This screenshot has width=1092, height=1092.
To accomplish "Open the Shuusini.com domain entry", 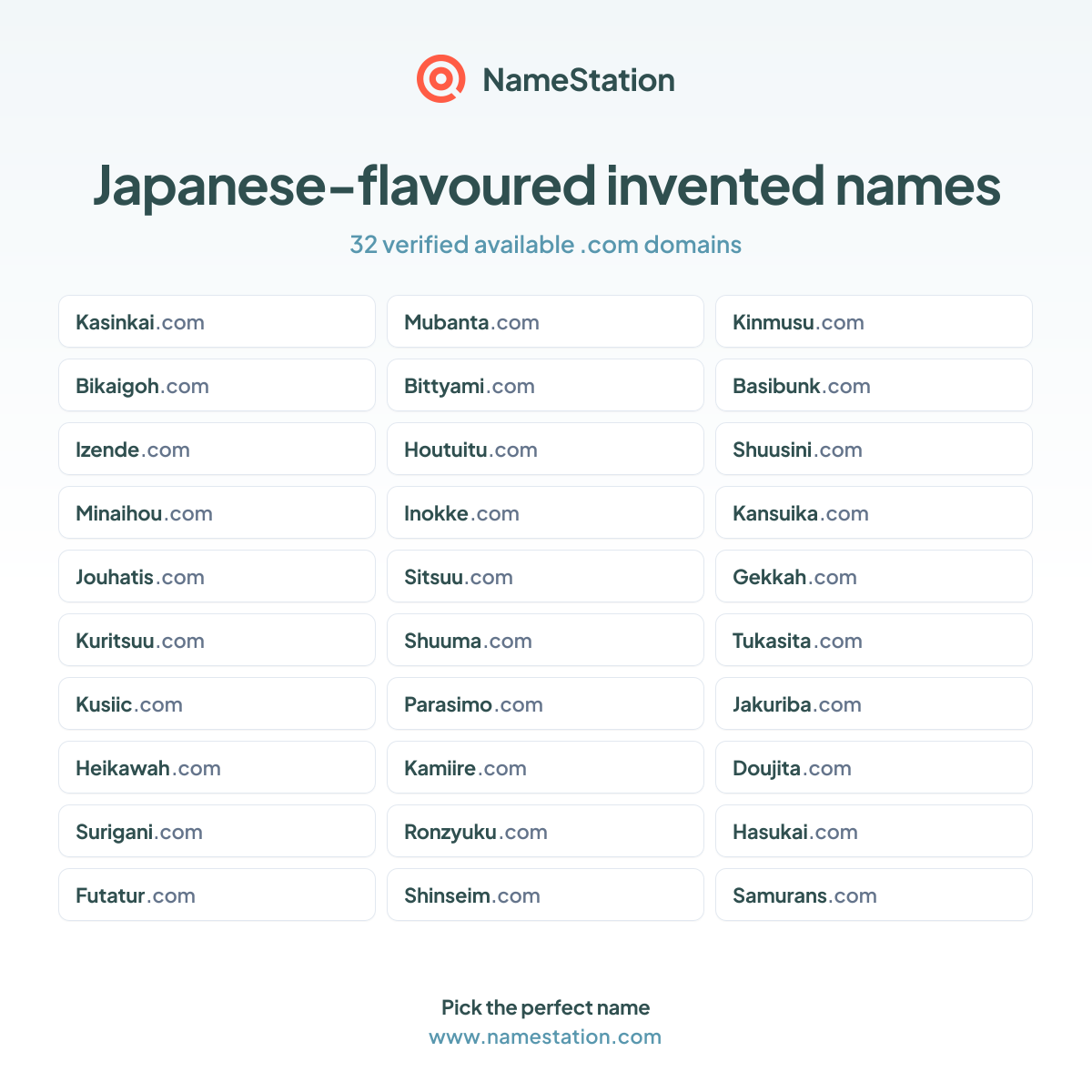I will (875, 449).
